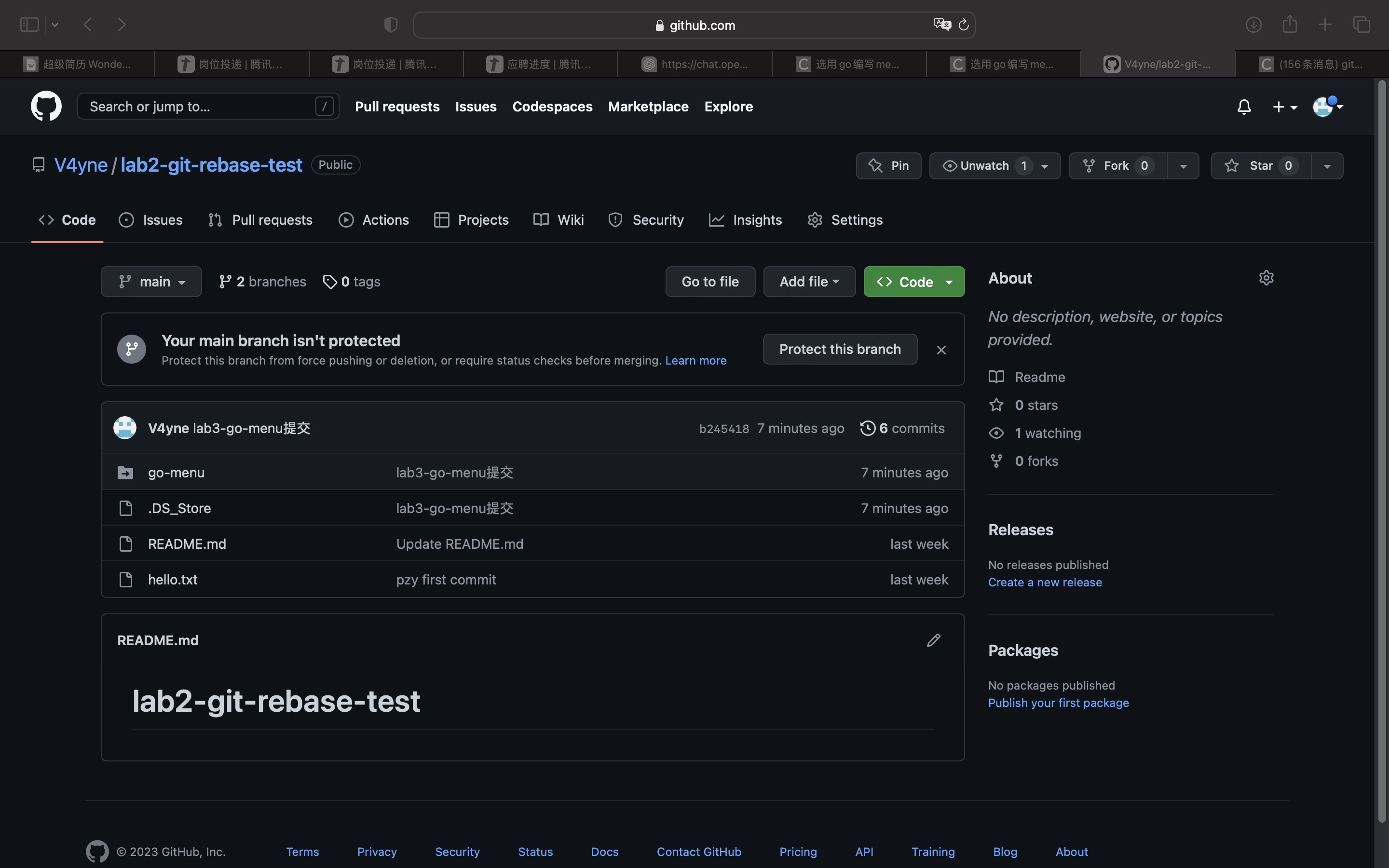Dismiss the branch protection banner

pyautogui.click(x=941, y=350)
